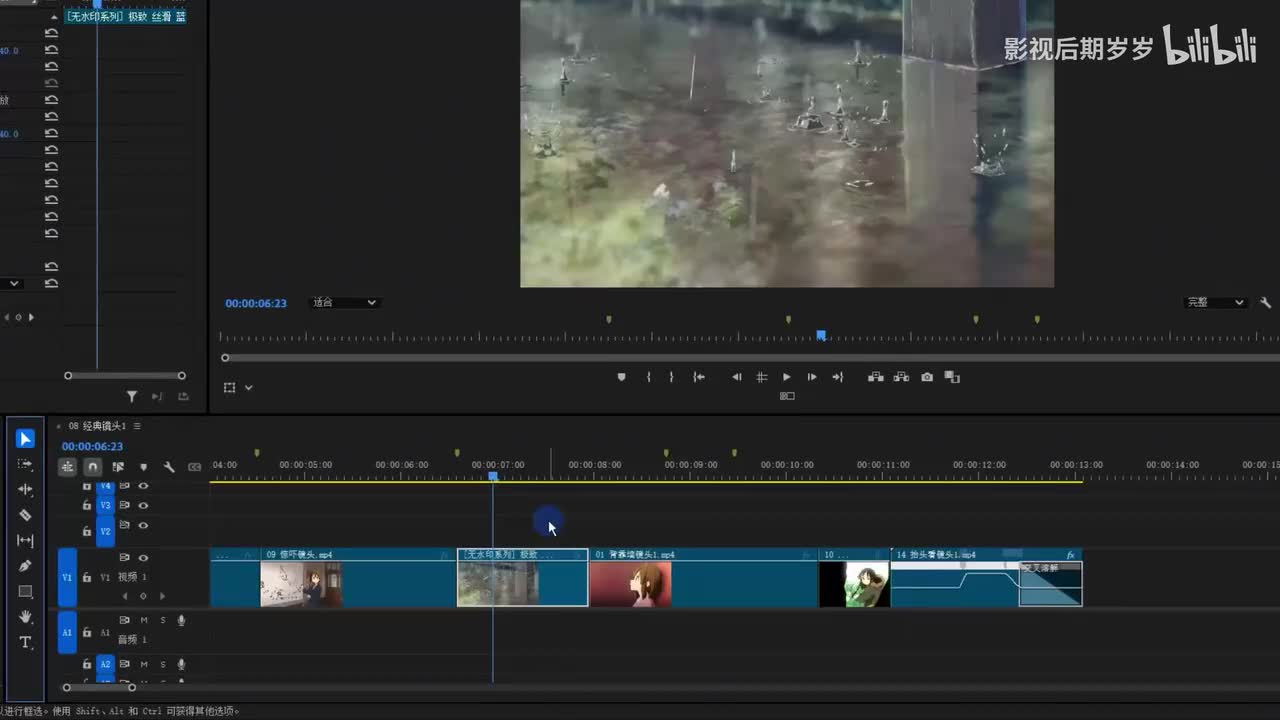
Task: Click the timeline playhead handle
Action: click(493, 477)
